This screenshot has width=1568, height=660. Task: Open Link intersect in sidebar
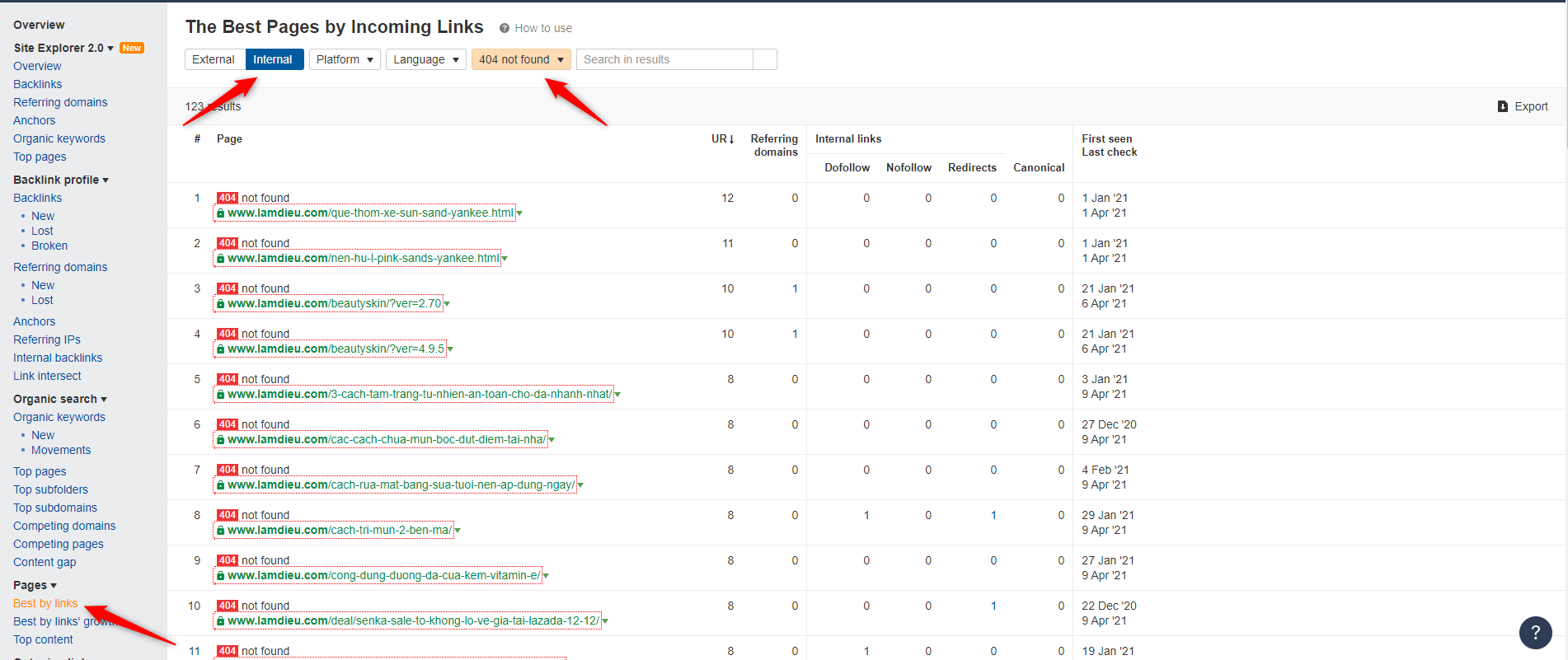47,376
